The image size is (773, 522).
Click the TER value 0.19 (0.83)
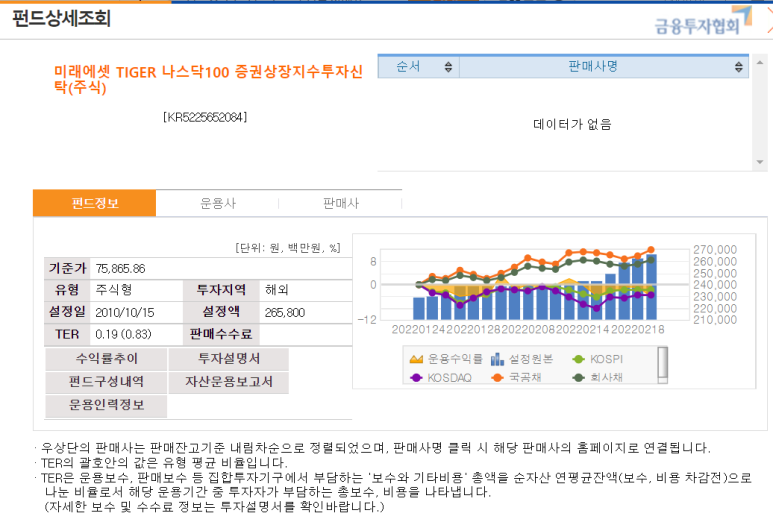(x=123, y=334)
